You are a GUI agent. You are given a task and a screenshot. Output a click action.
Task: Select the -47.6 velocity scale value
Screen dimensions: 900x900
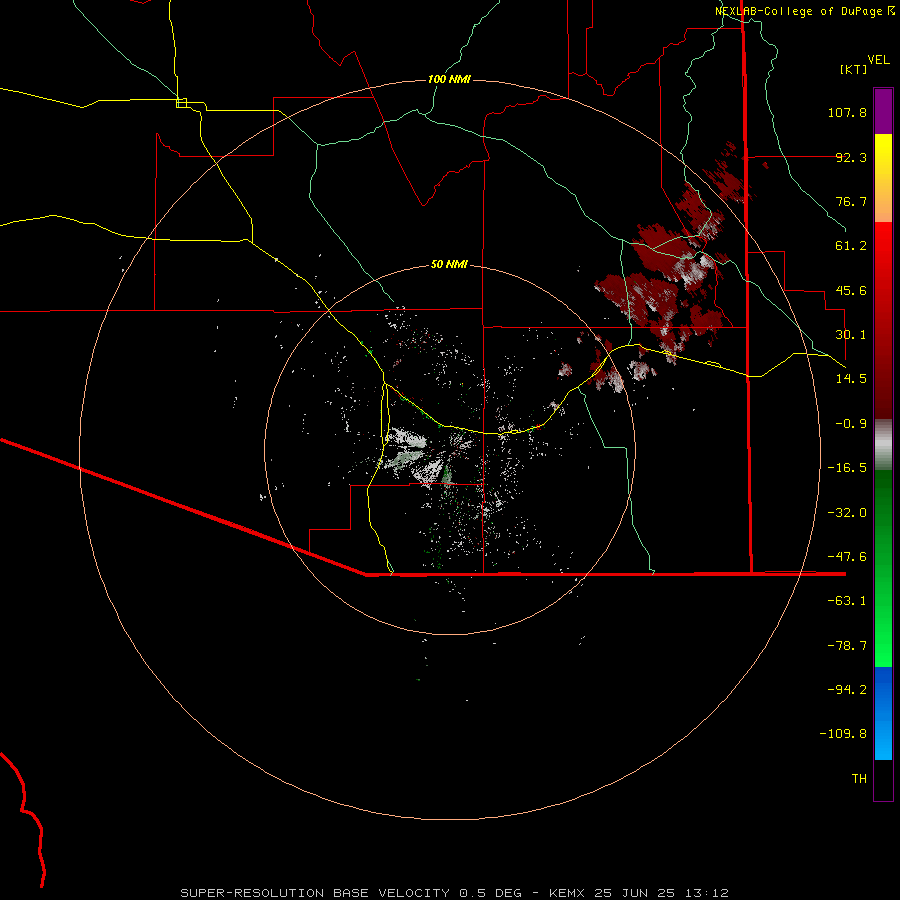847,557
